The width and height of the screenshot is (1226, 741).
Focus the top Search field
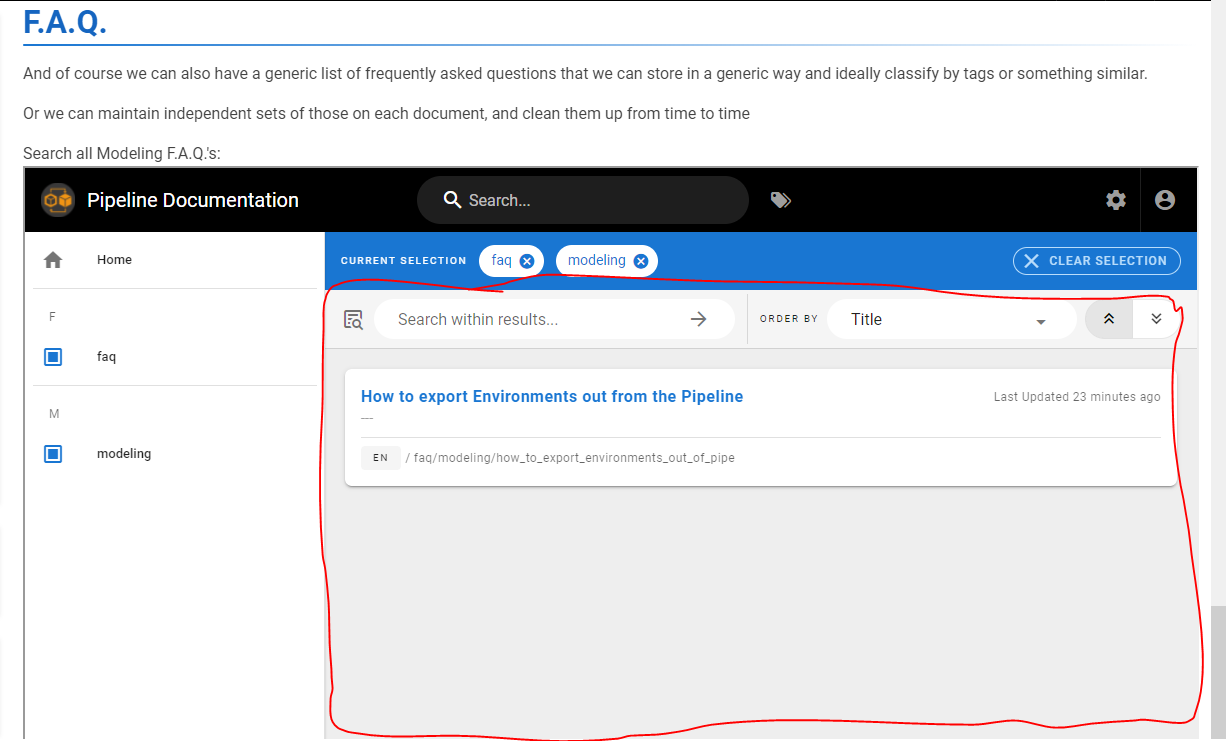[x=583, y=200]
